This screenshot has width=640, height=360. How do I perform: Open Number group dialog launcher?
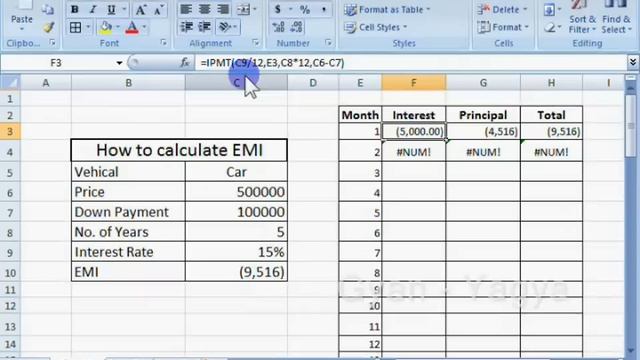point(329,42)
